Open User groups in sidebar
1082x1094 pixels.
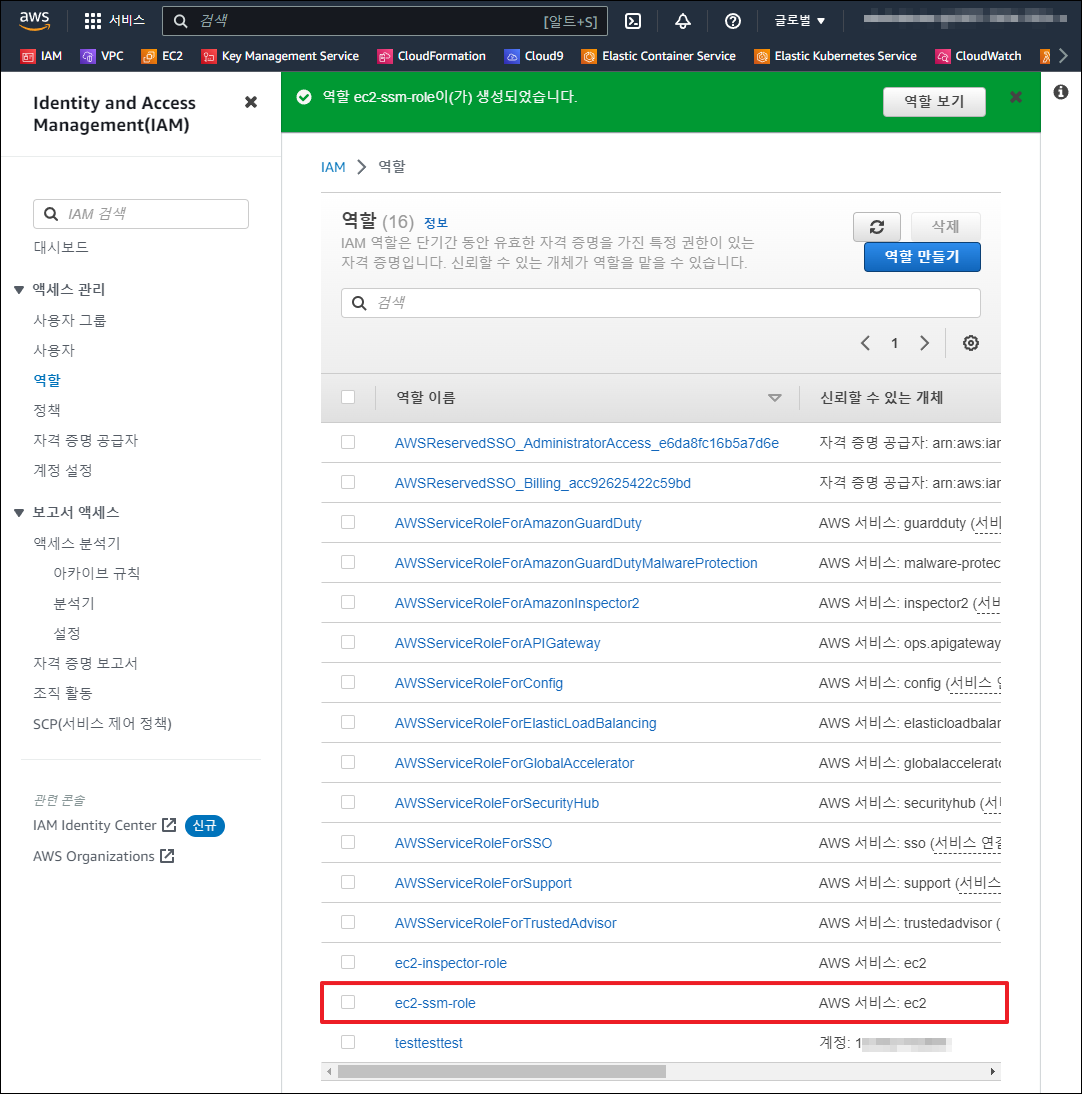coord(70,320)
